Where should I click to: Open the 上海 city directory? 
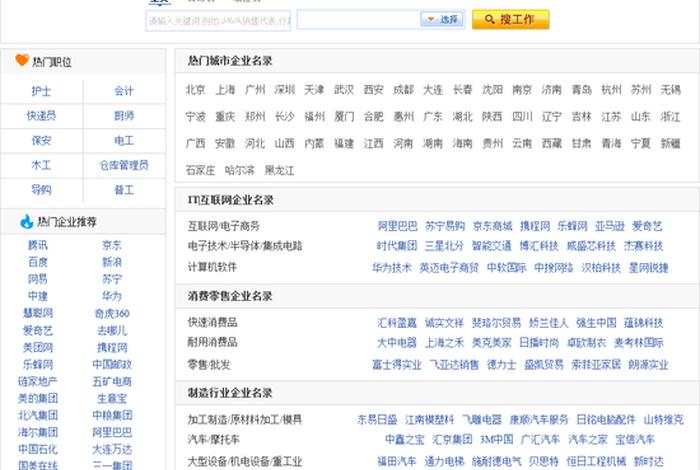coord(225,90)
